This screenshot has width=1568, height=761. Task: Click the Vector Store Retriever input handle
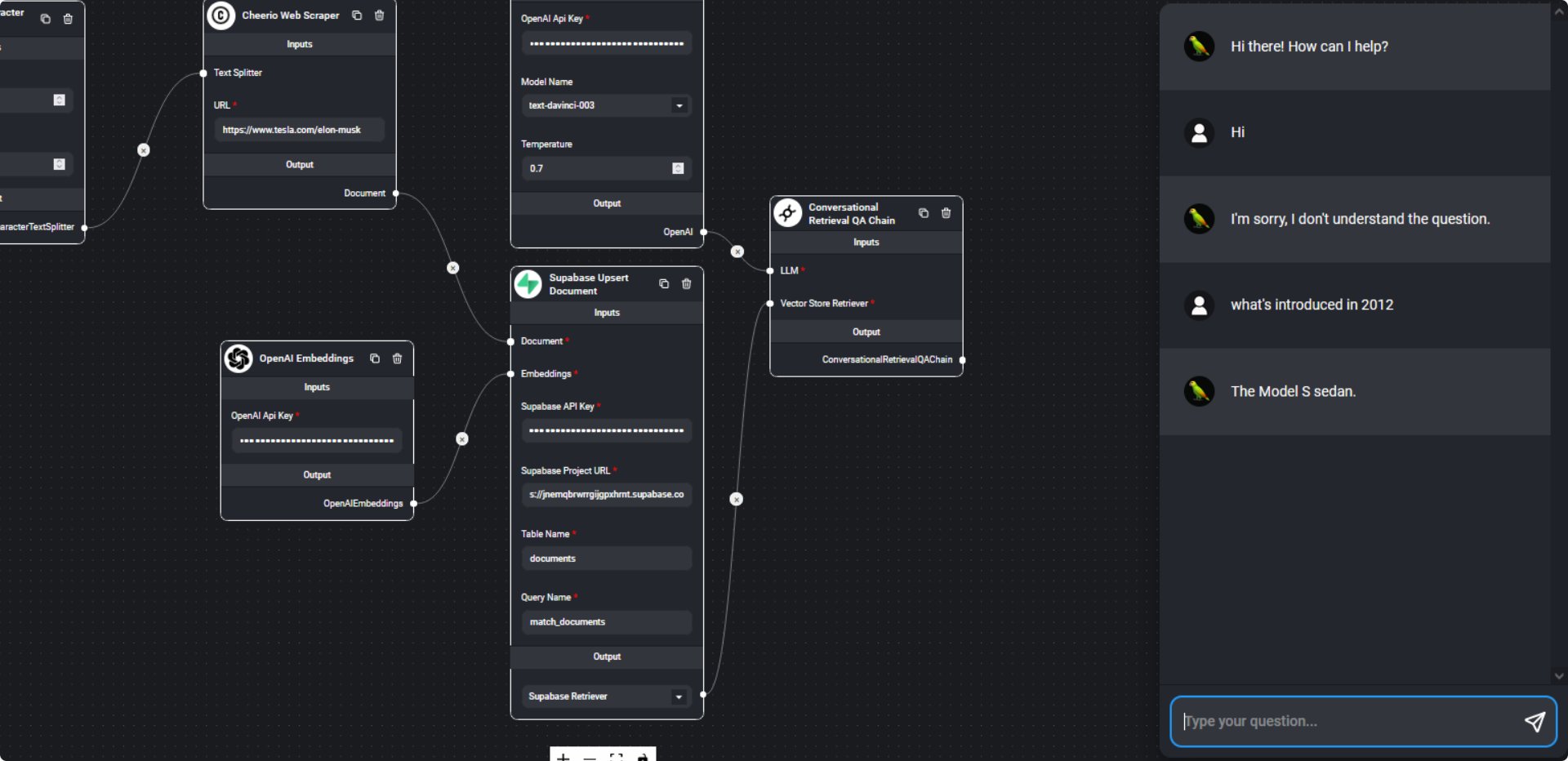(770, 304)
